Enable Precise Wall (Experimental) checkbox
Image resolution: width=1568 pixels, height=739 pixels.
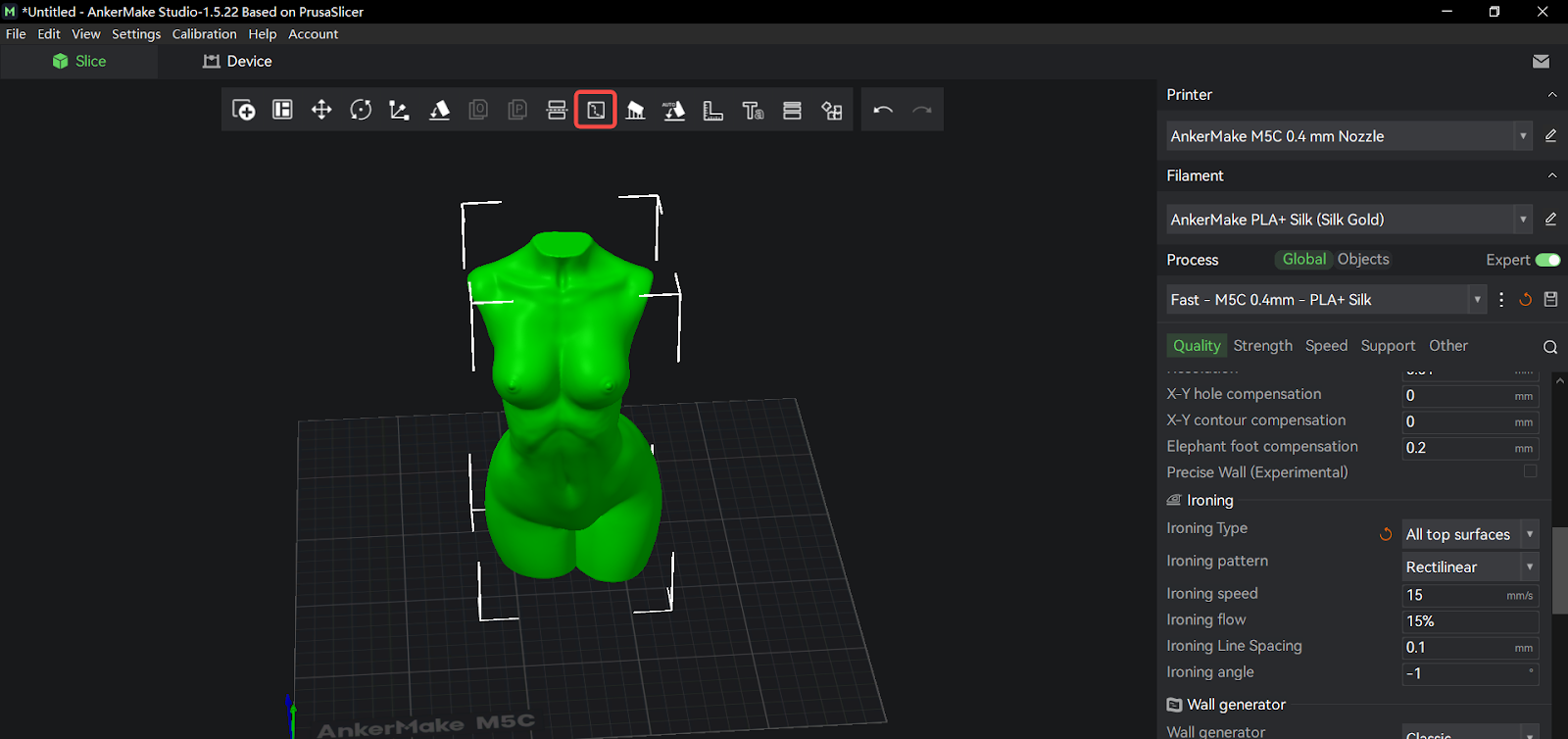[x=1530, y=471]
